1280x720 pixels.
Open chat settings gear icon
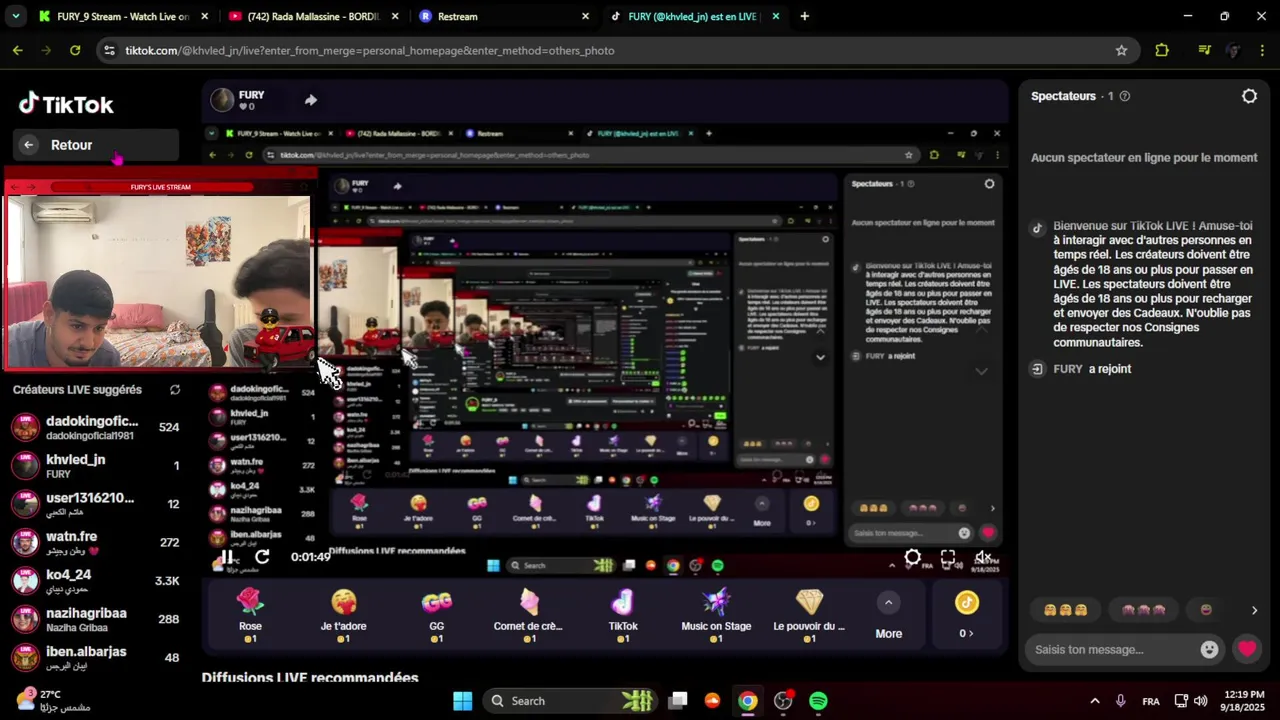[1249, 96]
